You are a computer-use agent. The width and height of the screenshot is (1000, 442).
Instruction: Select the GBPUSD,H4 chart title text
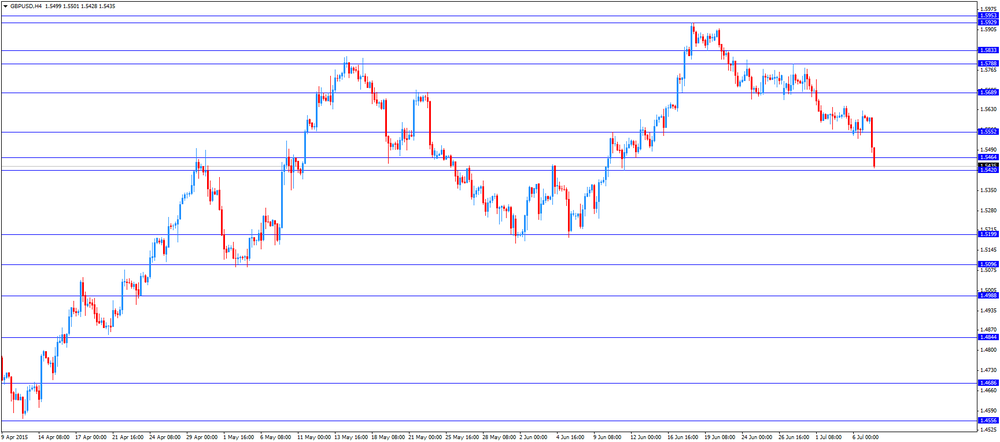(x=26, y=4)
